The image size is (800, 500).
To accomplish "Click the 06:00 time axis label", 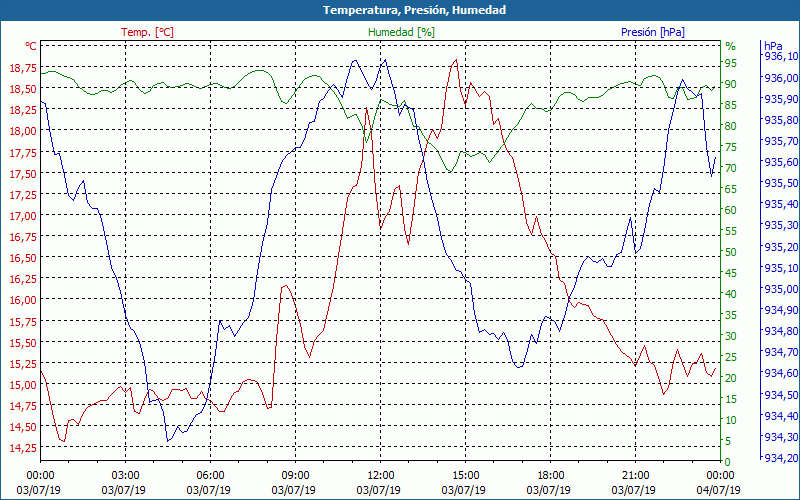I will (x=210, y=476).
